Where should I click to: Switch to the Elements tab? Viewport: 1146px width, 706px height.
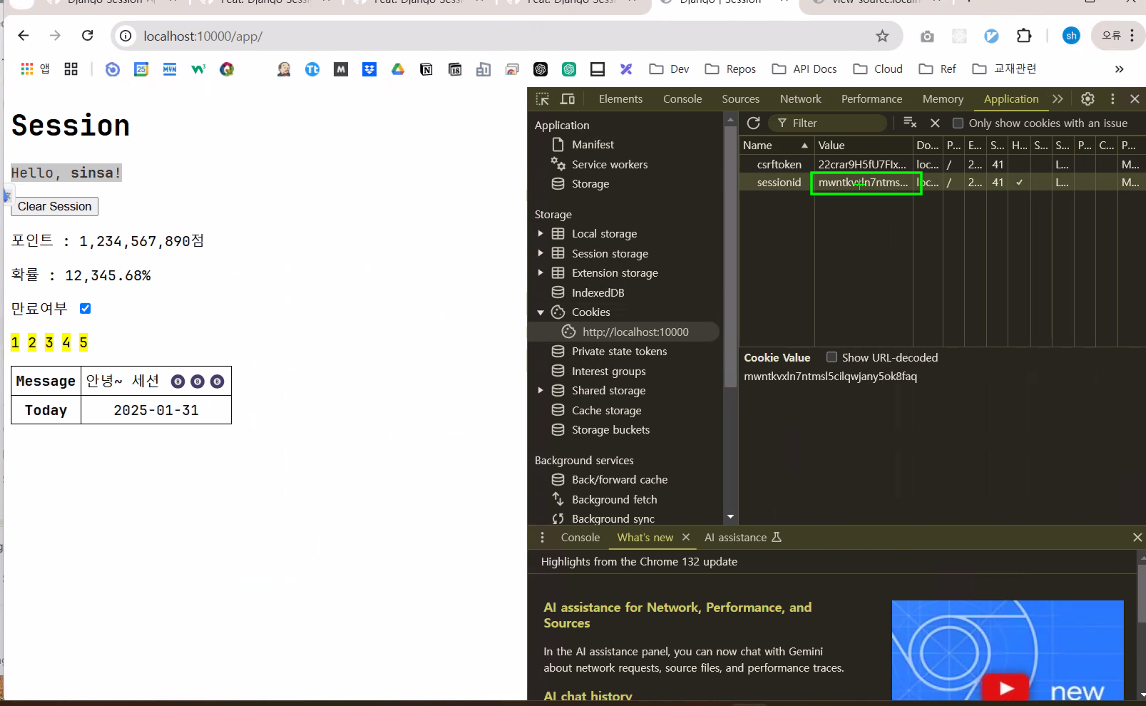click(x=621, y=99)
